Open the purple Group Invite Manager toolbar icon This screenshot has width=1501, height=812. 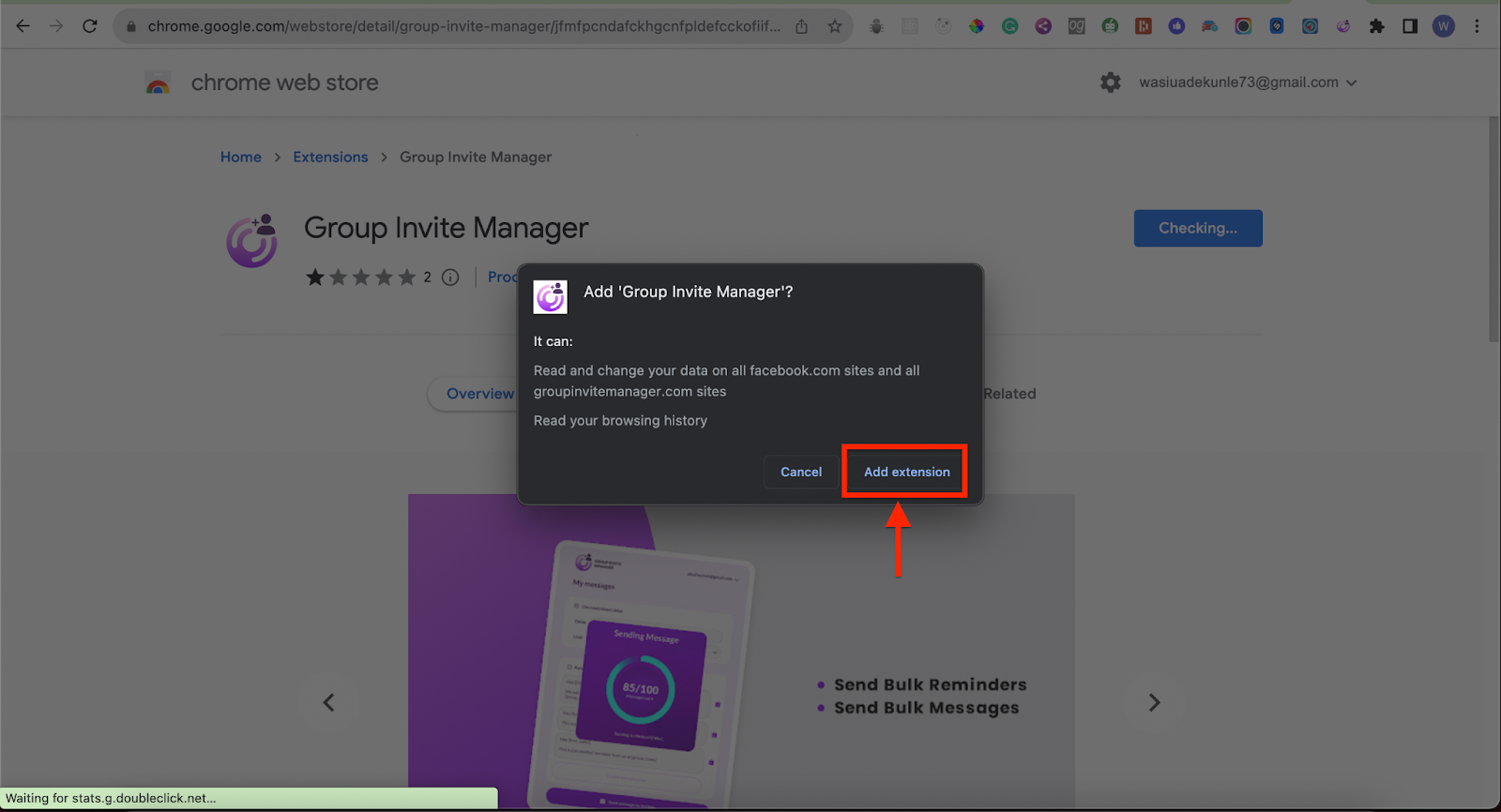[1343, 26]
